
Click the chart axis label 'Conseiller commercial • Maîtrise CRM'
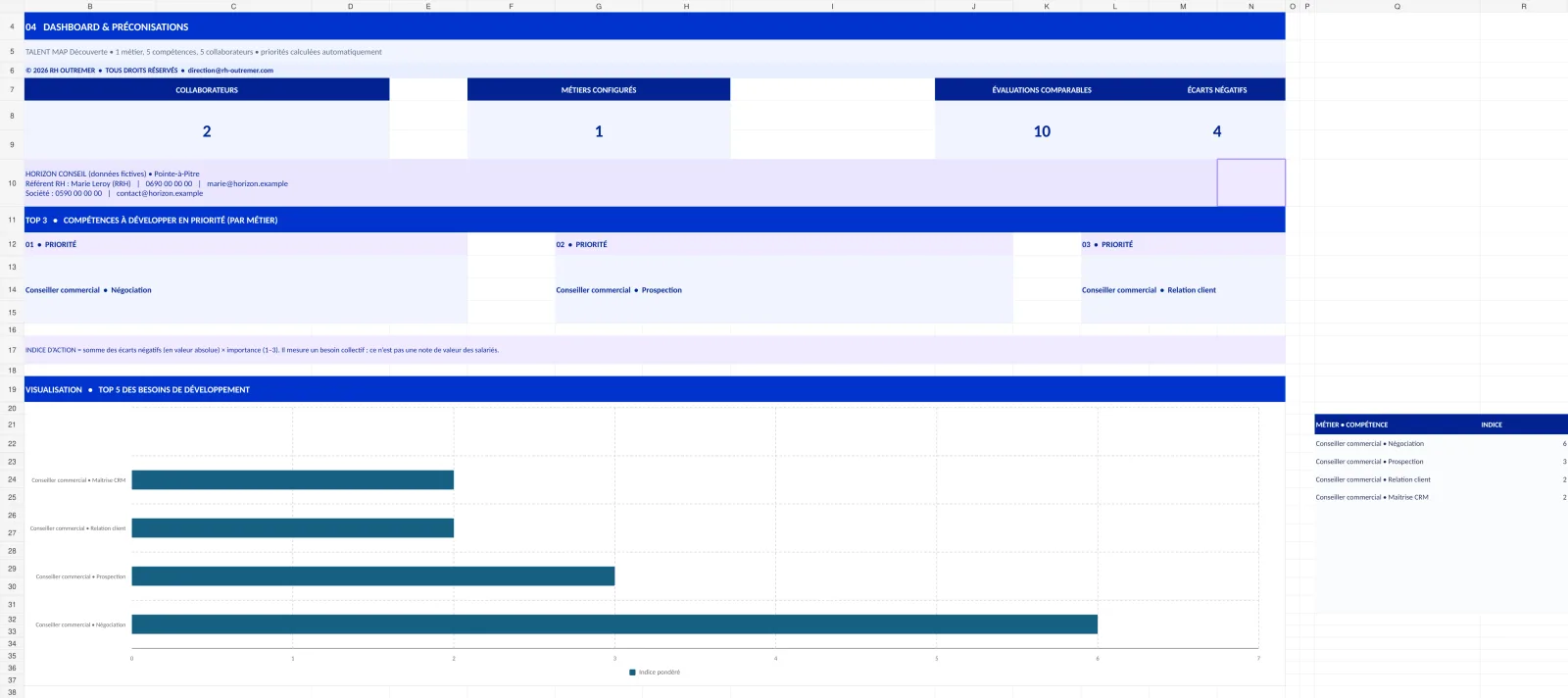coord(78,480)
